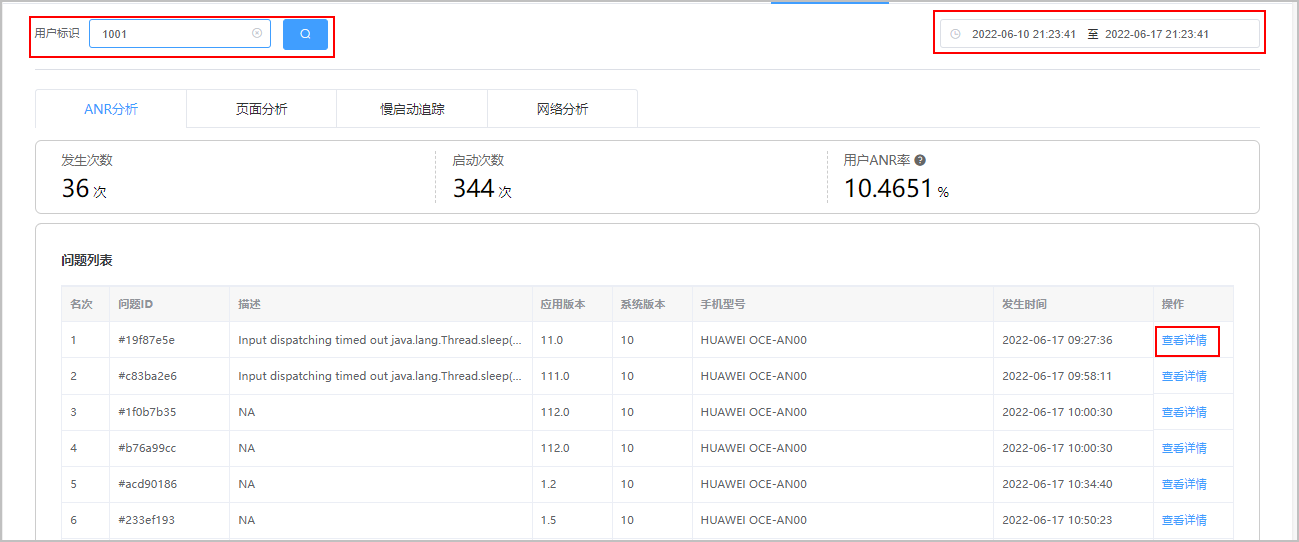Select issue ID #acd90186

147,484
